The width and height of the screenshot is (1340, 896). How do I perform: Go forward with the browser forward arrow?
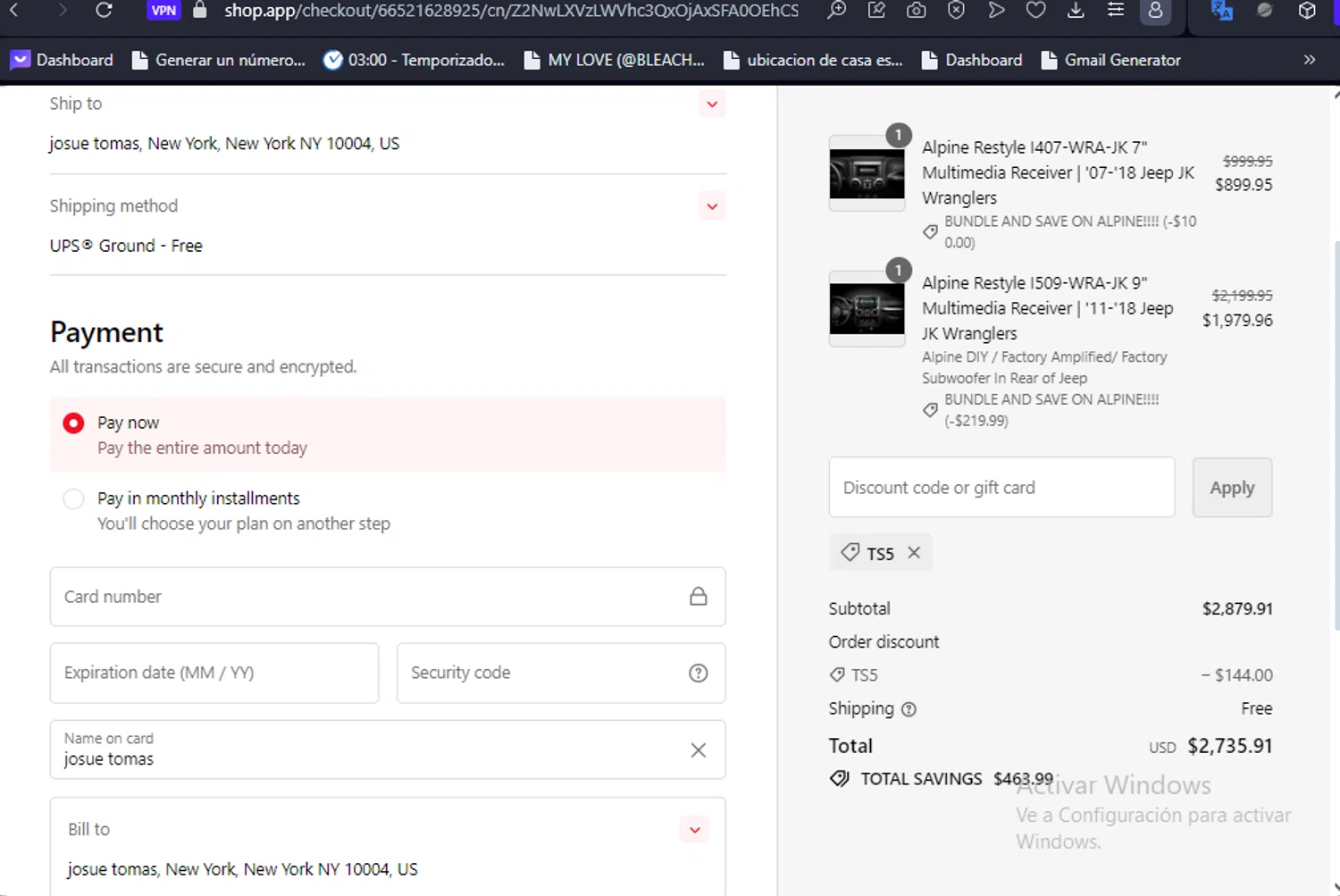point(62,10)
